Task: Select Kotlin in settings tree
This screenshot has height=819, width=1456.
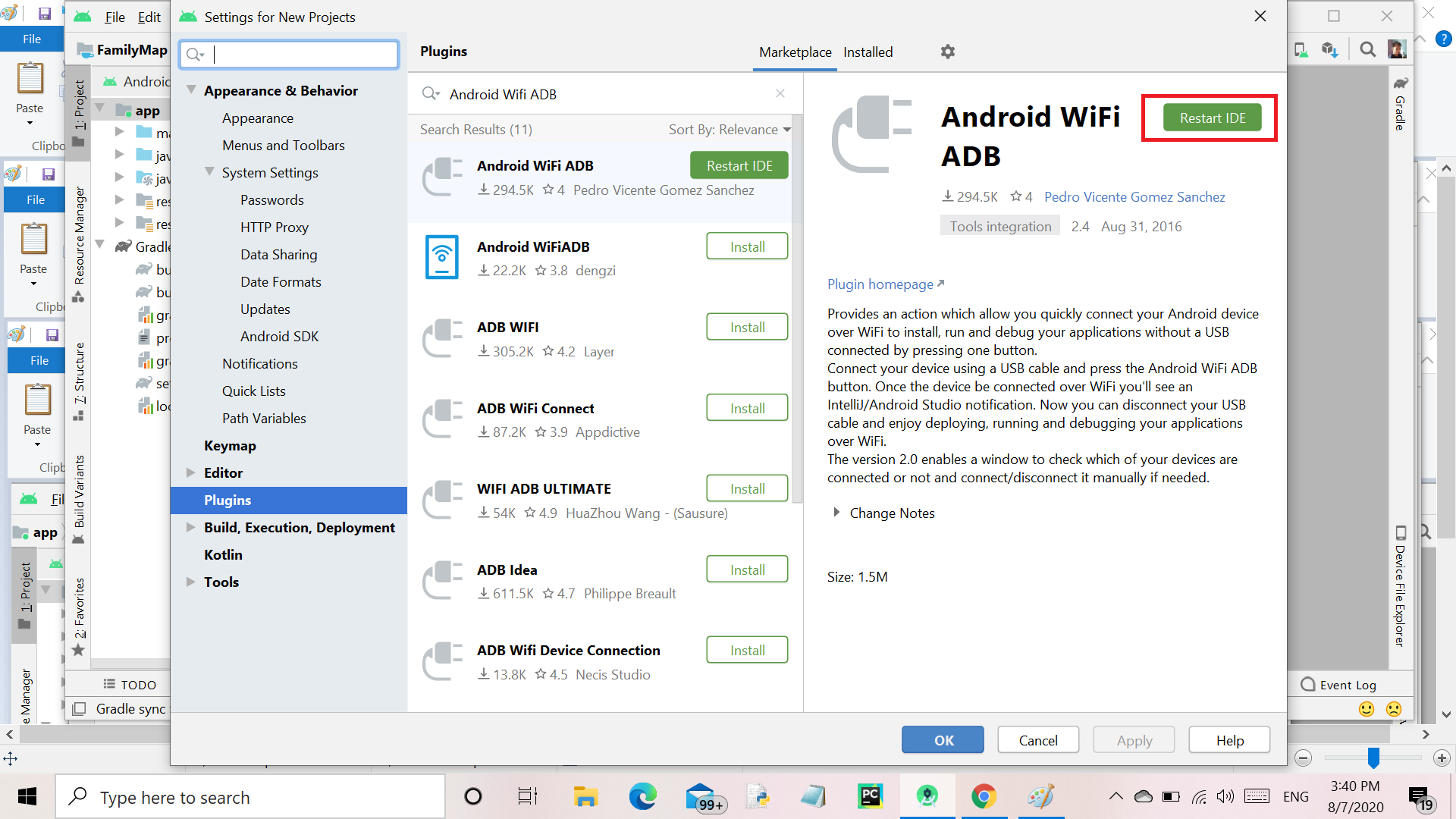Action: (x=223, y=555)
